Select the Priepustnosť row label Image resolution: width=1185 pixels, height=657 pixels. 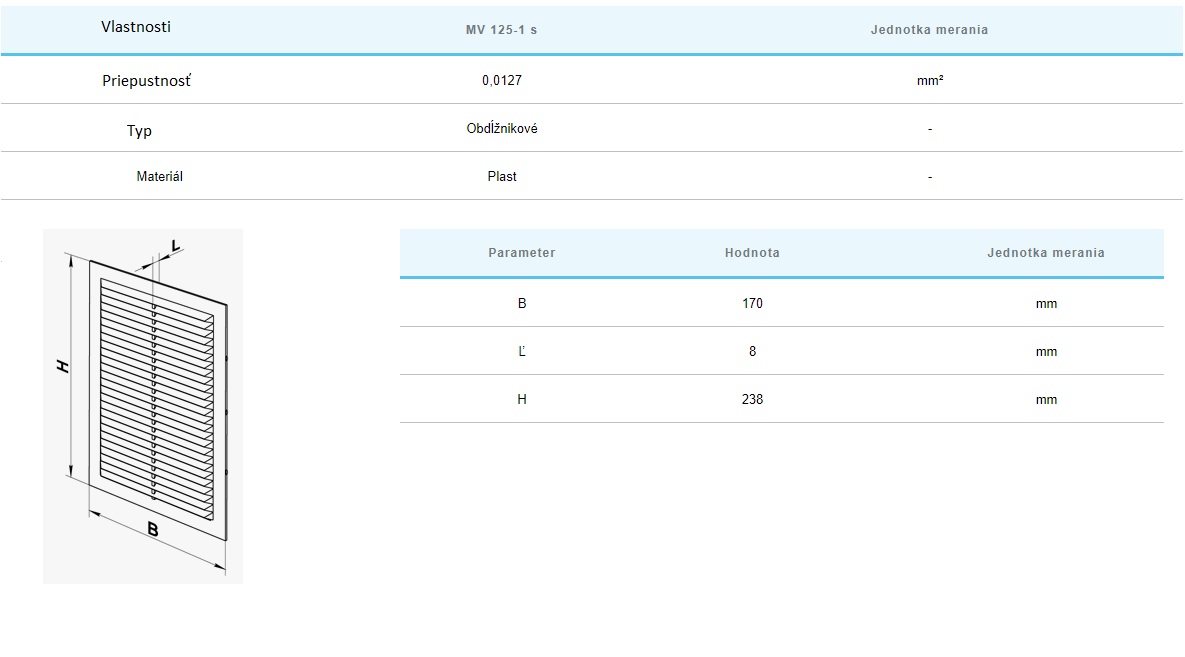click(x=146, y=80)
